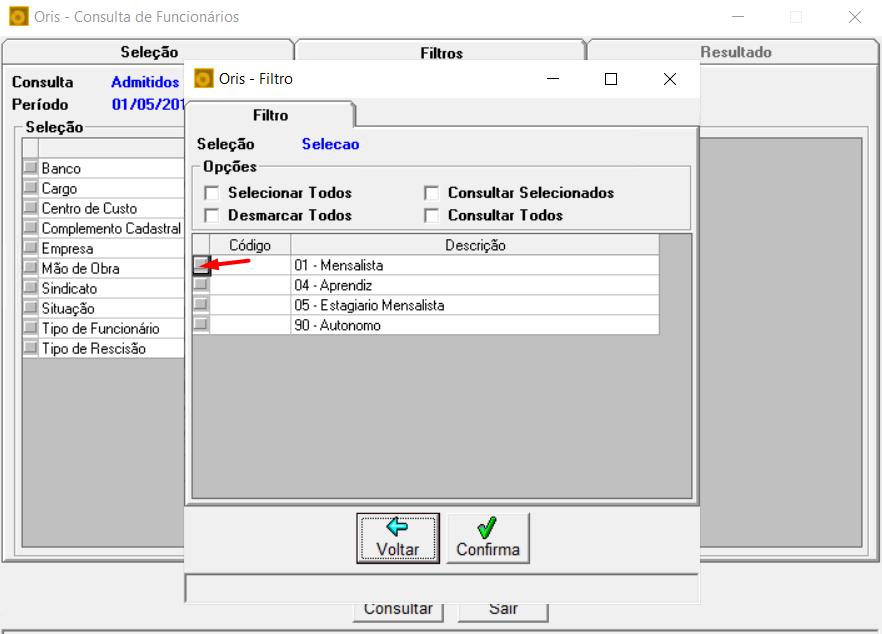882x634 pixels.
Task: Toggle the Tipo de Funcionário selection box
Action: pyautogui.click(x=30, y=327)
